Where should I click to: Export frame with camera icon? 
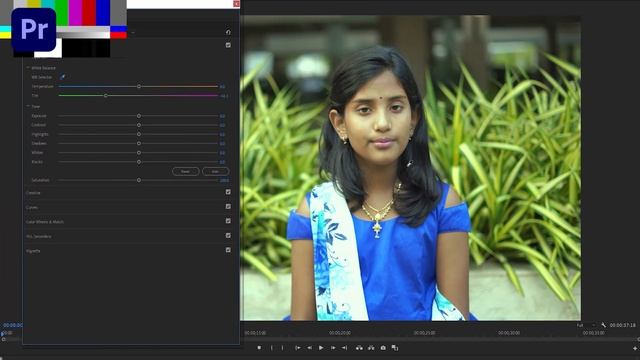[383, 348]
